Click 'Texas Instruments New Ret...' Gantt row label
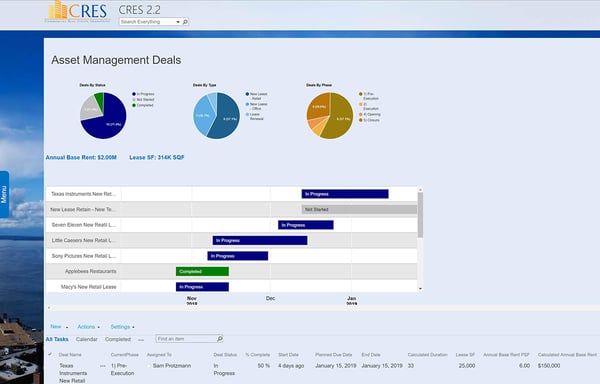This screenshot has height=384, width=600. click(83, 194)
